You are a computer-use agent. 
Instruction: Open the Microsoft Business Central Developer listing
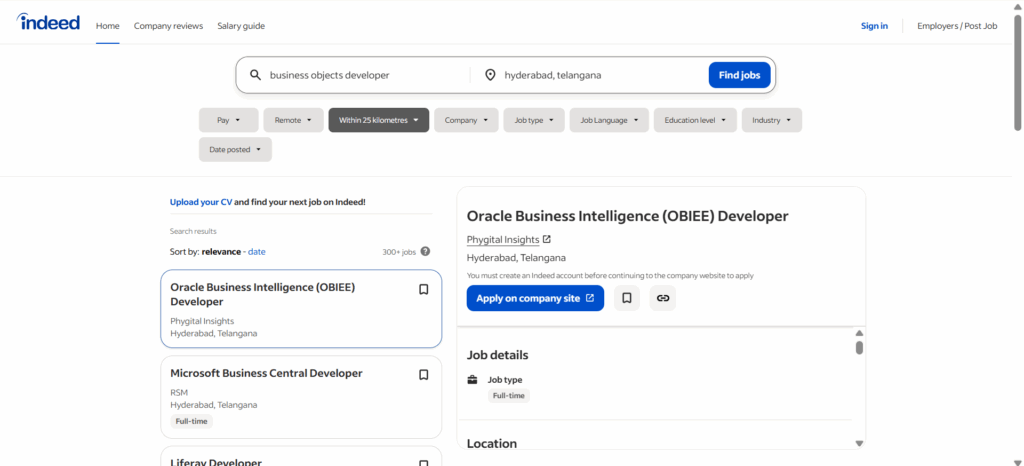pos(266,373)
